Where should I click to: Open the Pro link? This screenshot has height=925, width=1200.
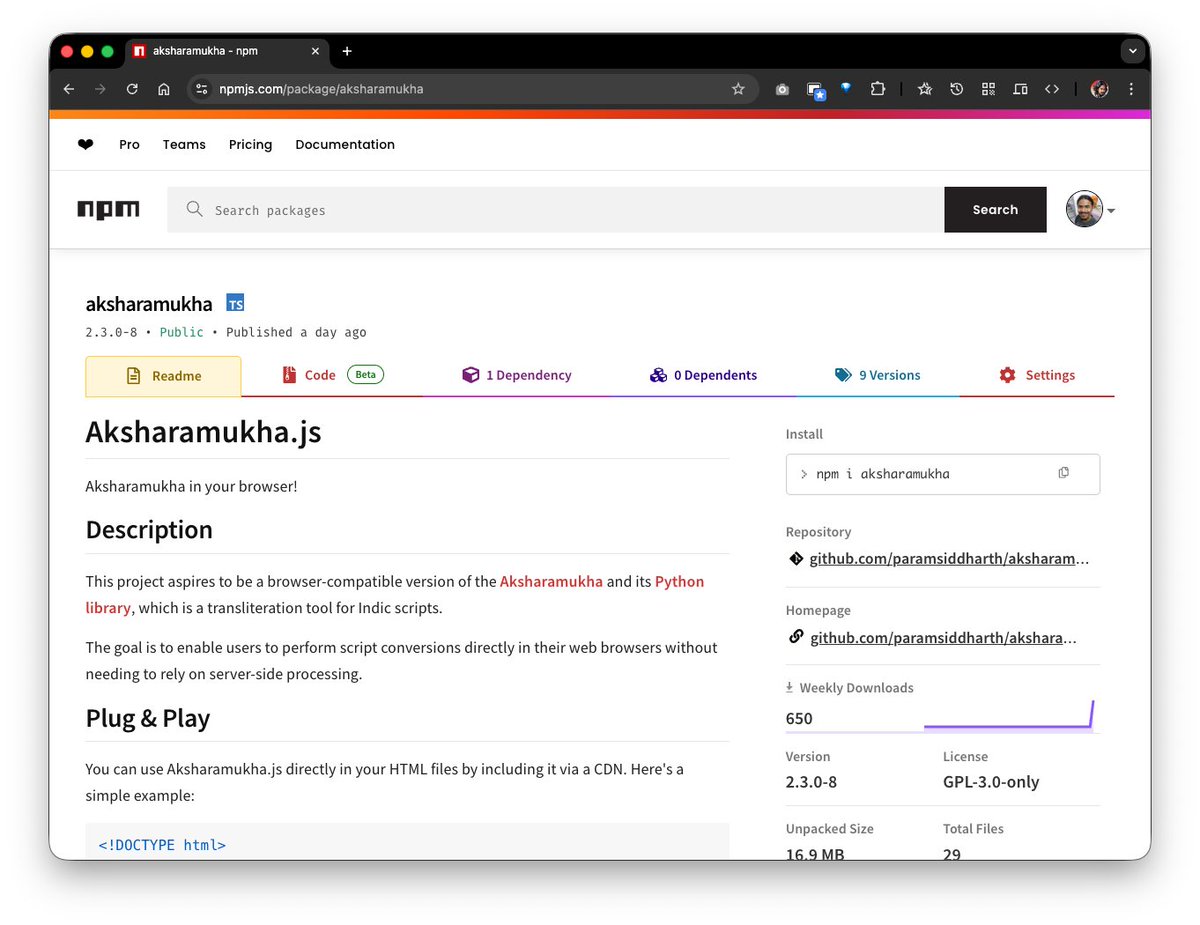pos(129,145)
